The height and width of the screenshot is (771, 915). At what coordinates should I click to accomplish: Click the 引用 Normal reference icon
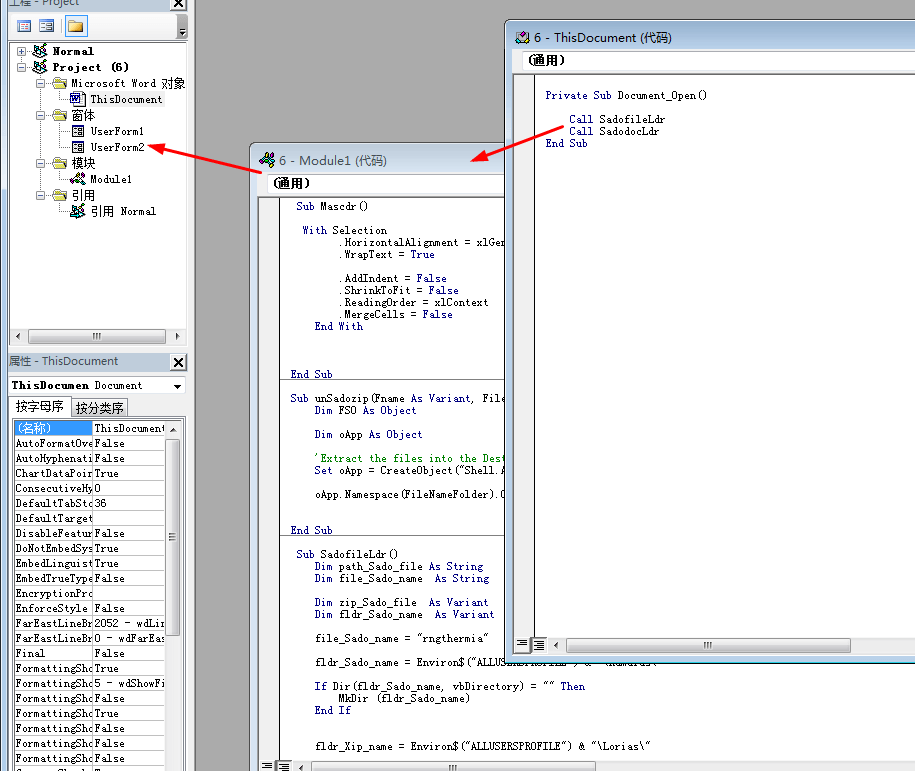pos(78,211)
